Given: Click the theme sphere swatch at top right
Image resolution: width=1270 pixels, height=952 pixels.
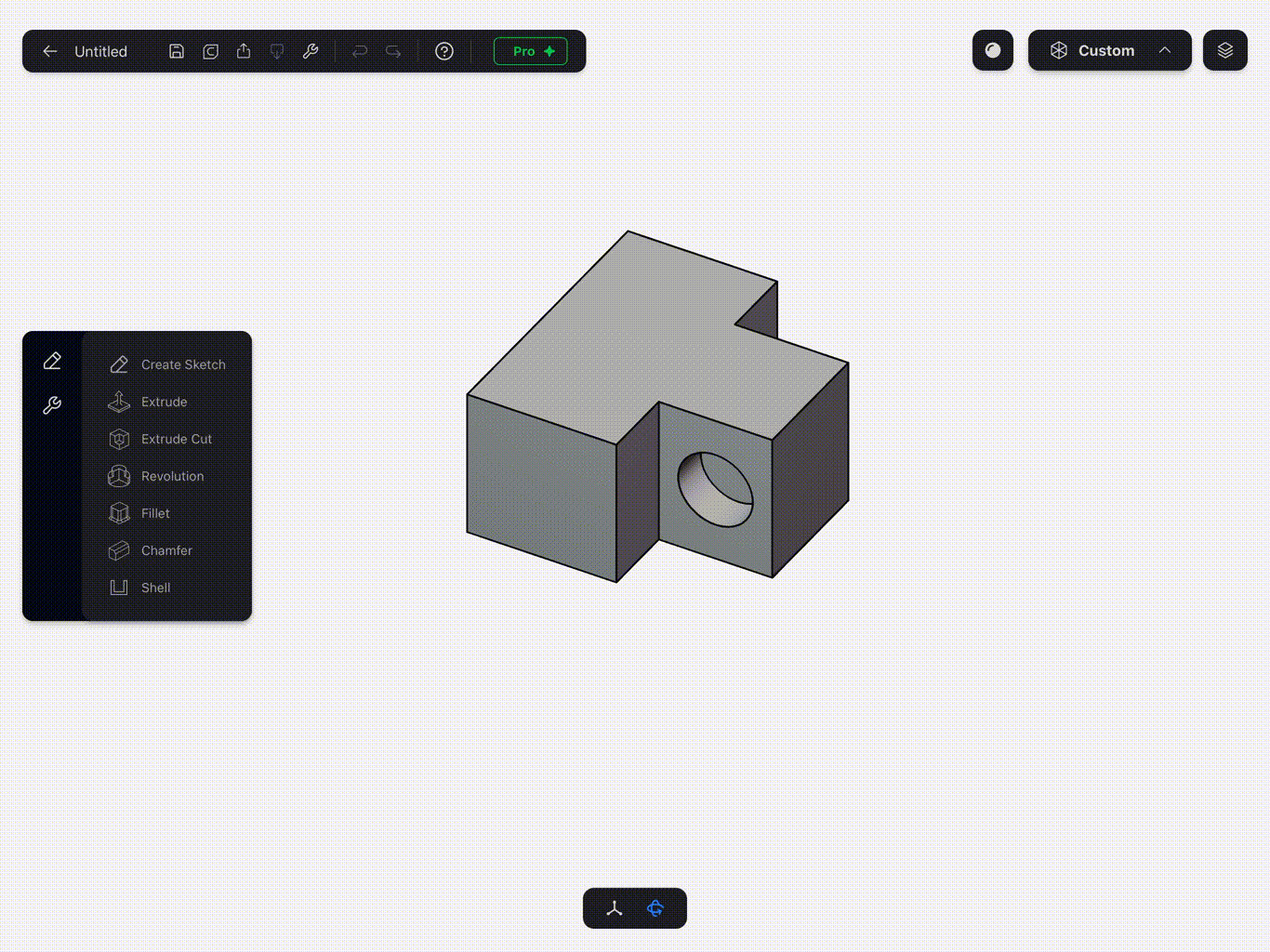Looking at the screenshot, I should 992,51.
